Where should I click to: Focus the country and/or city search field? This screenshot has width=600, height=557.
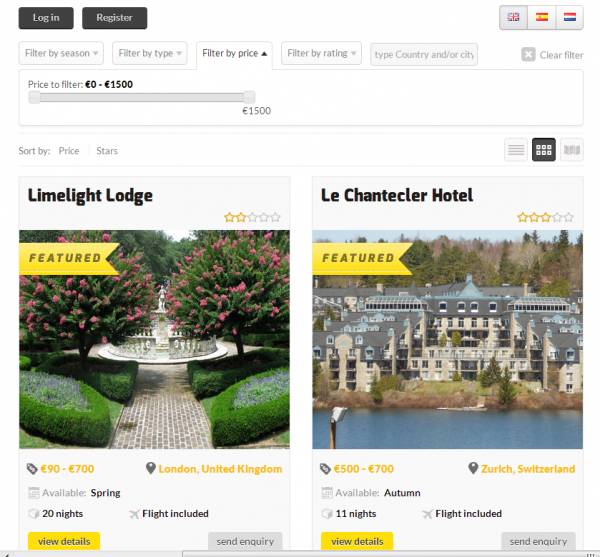pyautogui.click(x=424, y=54)
